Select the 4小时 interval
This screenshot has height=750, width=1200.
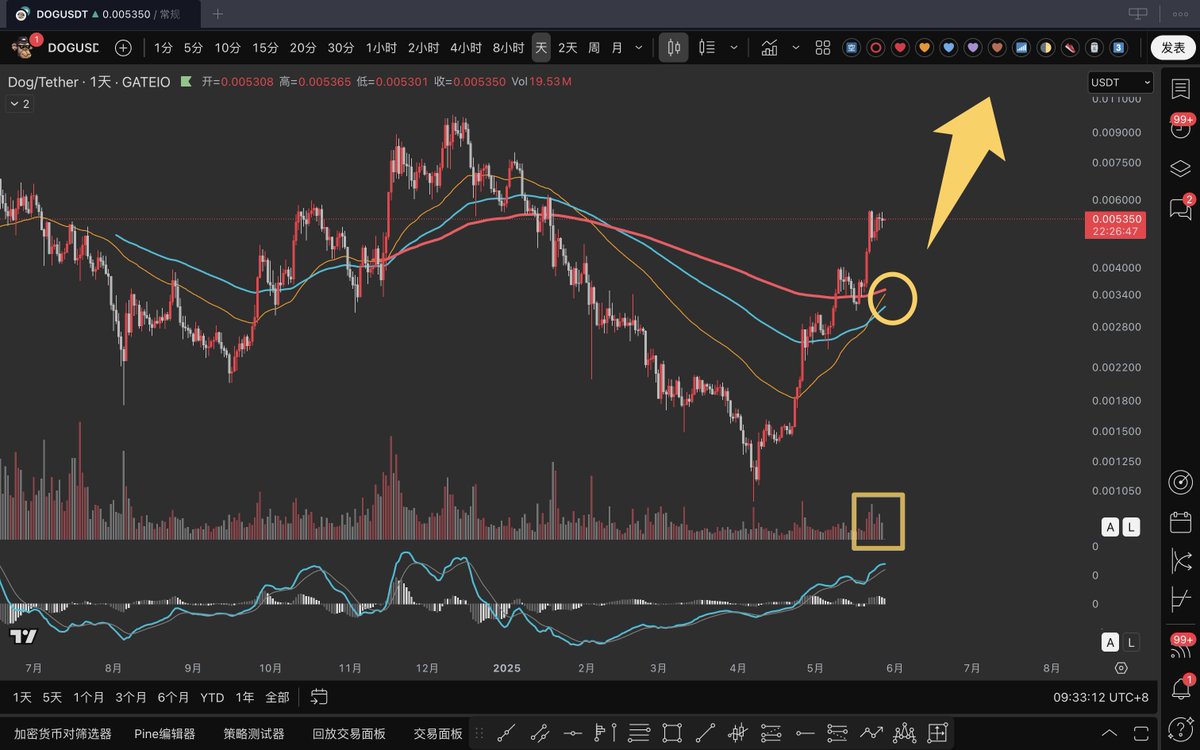tap(466, 47)
